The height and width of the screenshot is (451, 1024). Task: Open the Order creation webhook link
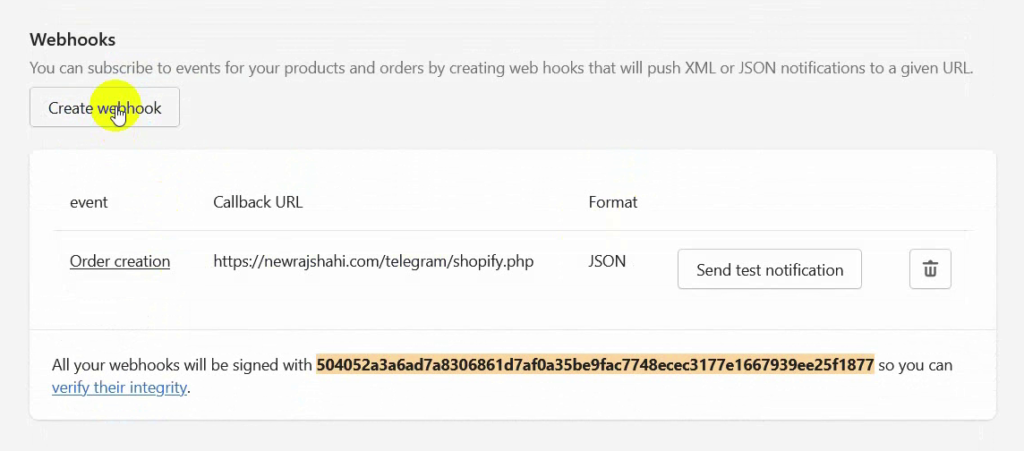[120, 262]
